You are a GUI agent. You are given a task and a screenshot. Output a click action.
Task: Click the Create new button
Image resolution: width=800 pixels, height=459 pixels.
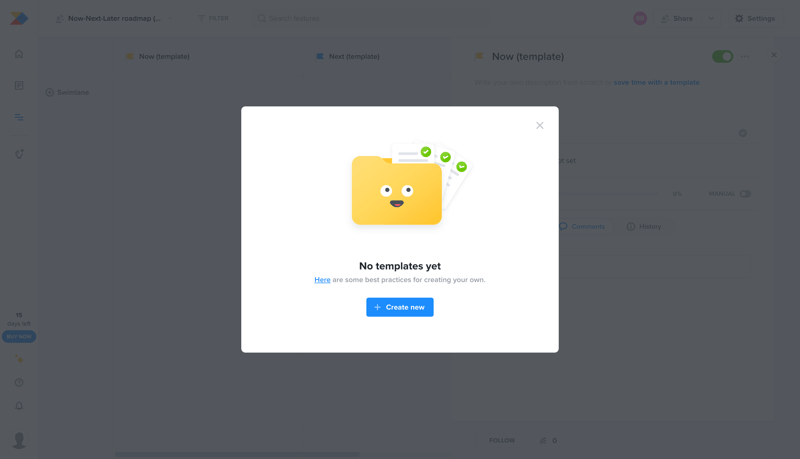[399, 307]
